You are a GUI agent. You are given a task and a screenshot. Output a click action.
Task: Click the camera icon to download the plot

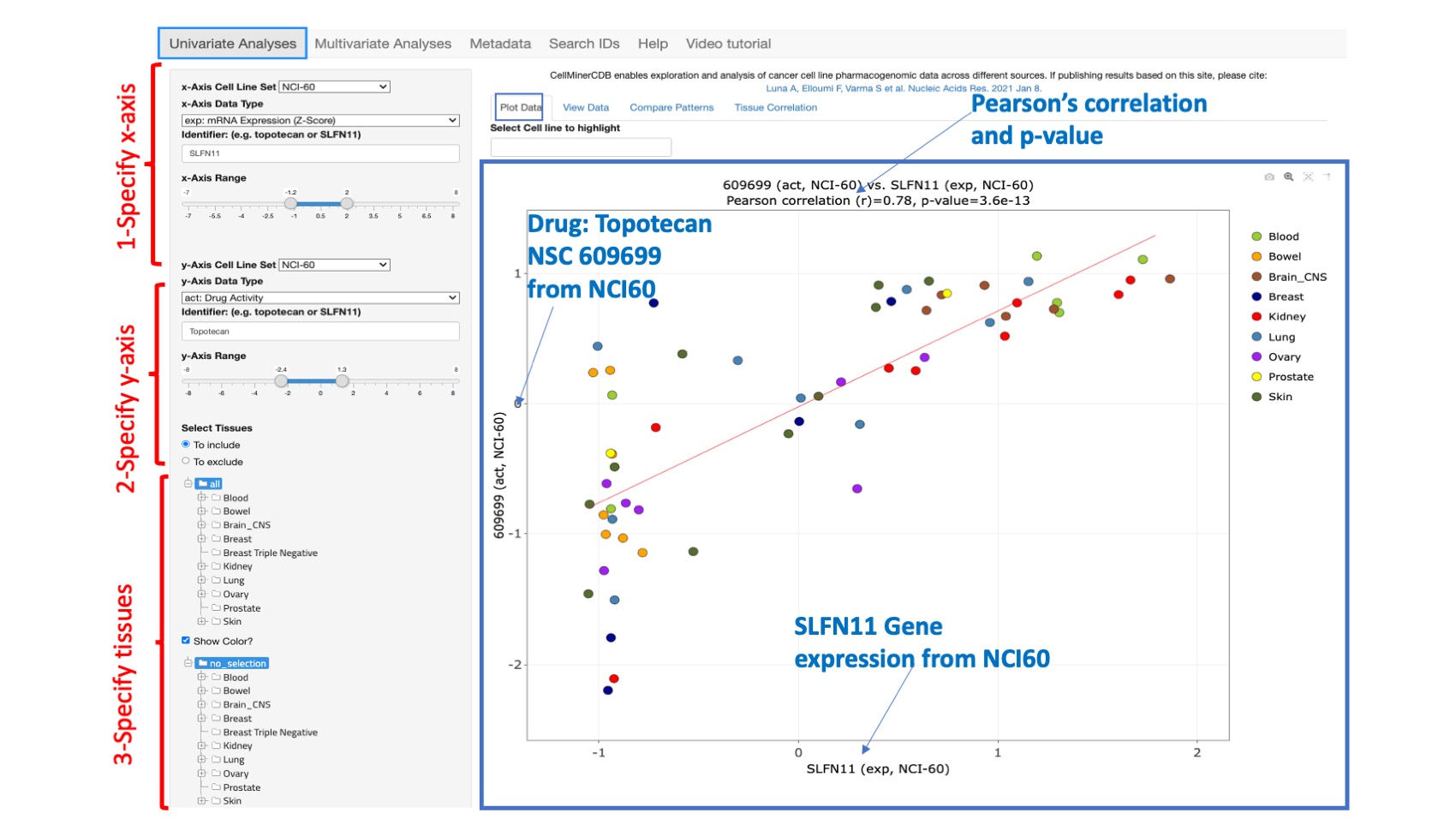point(1270,176)
